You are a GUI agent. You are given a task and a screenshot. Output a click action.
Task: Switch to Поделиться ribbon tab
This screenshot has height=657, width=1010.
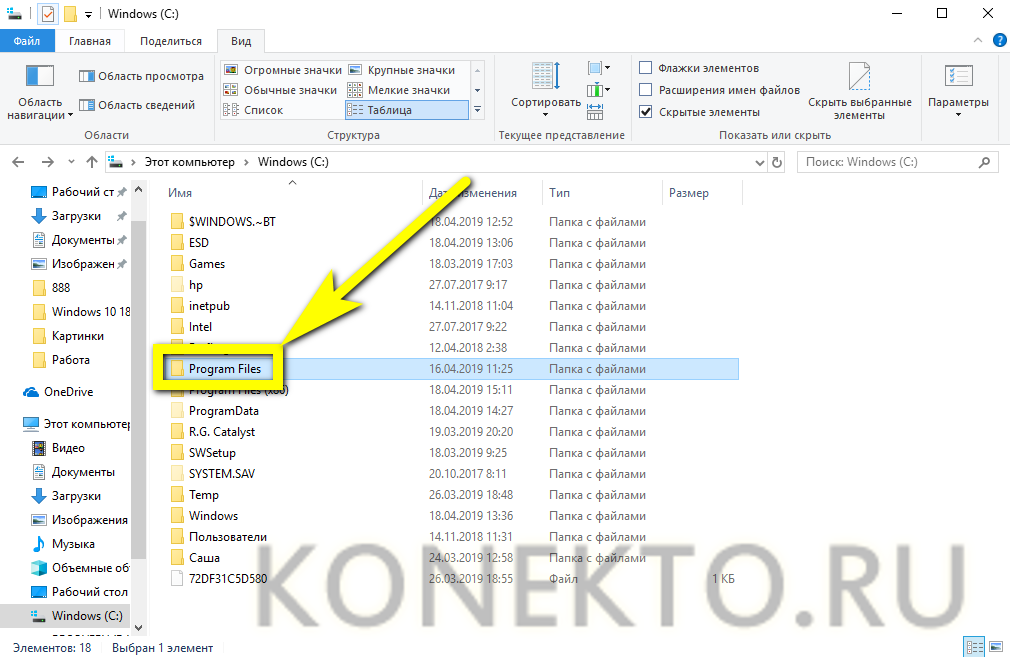tap(171, 41)
